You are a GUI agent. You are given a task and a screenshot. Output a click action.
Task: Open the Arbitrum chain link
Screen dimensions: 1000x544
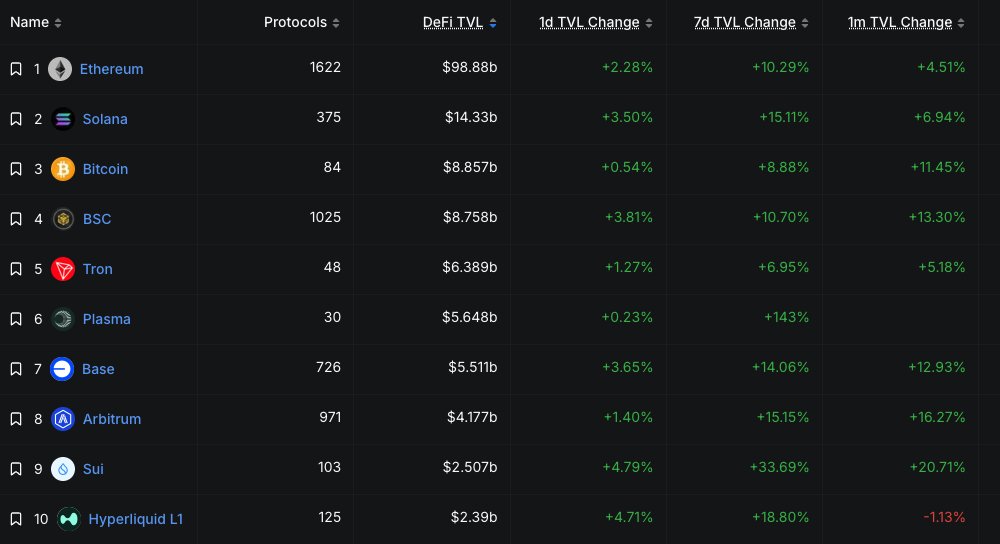tap(111, 419)
